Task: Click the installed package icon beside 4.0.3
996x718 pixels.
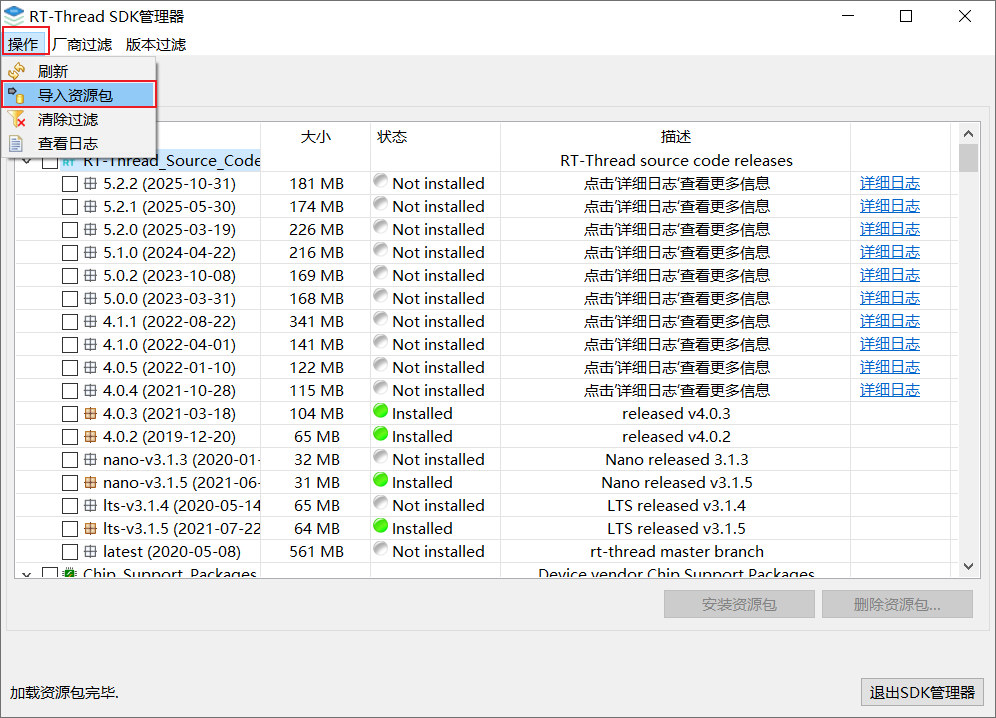Action: tap(91, 414)
